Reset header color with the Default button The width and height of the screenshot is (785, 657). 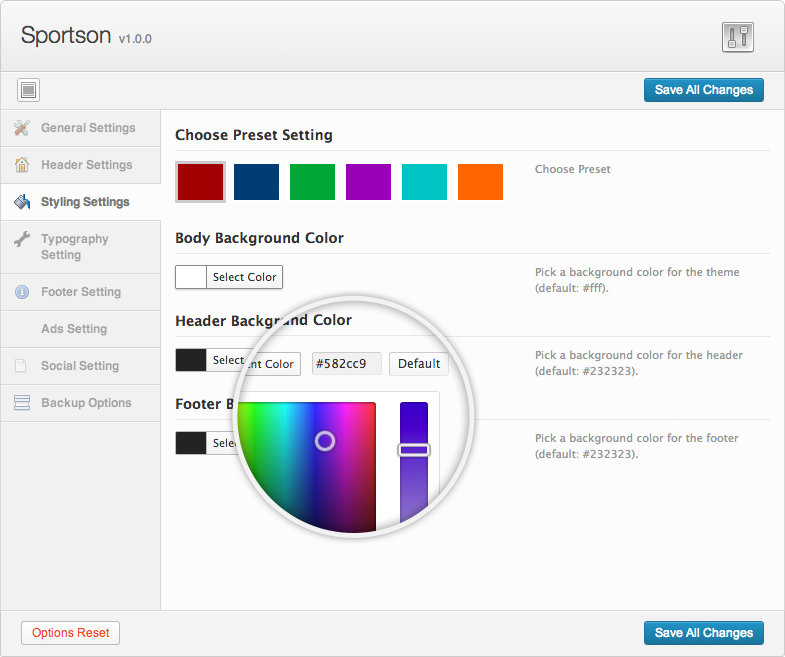click(x=419, y=364)
